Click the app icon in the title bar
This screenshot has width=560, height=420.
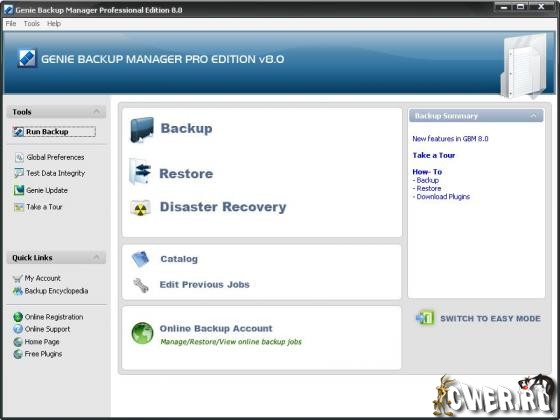(x=8, y=10)
